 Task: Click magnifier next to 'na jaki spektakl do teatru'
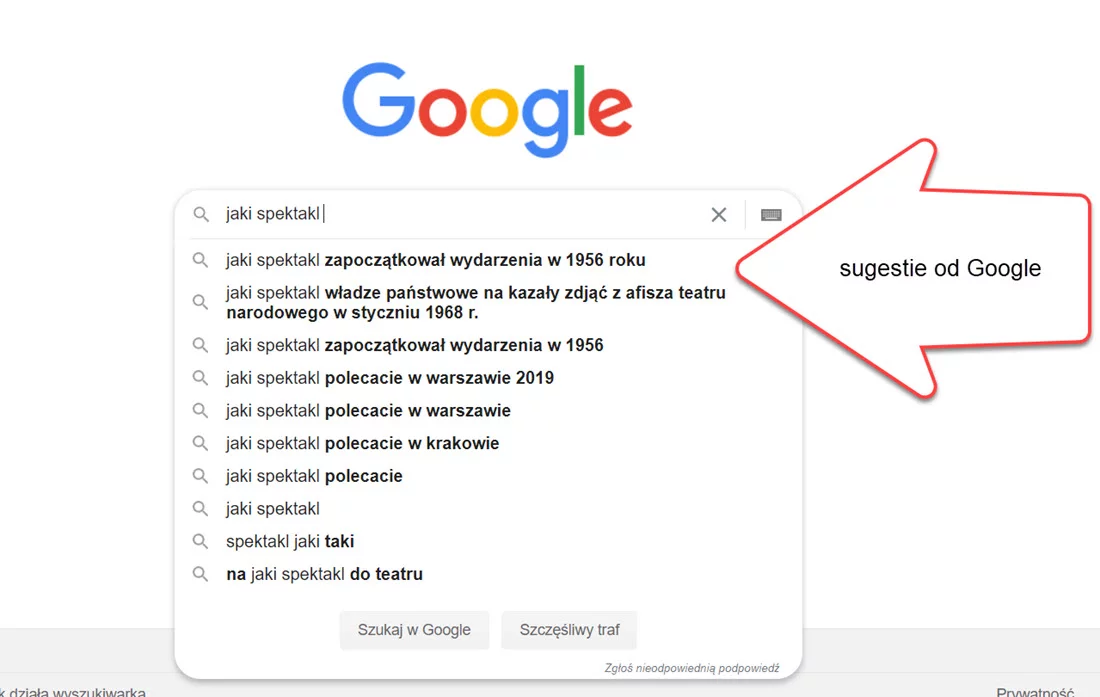point(200,574)
